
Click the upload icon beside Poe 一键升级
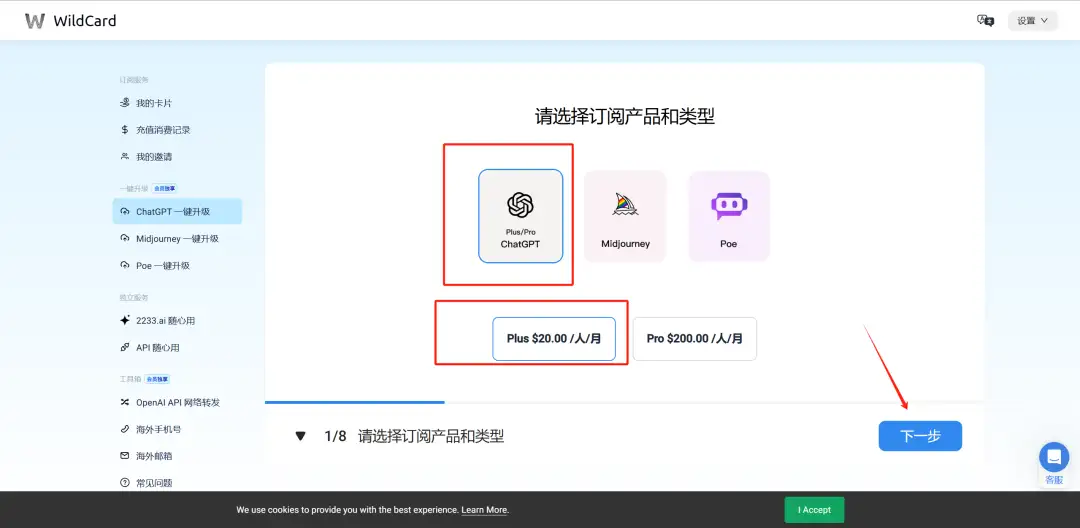(125, 265)
